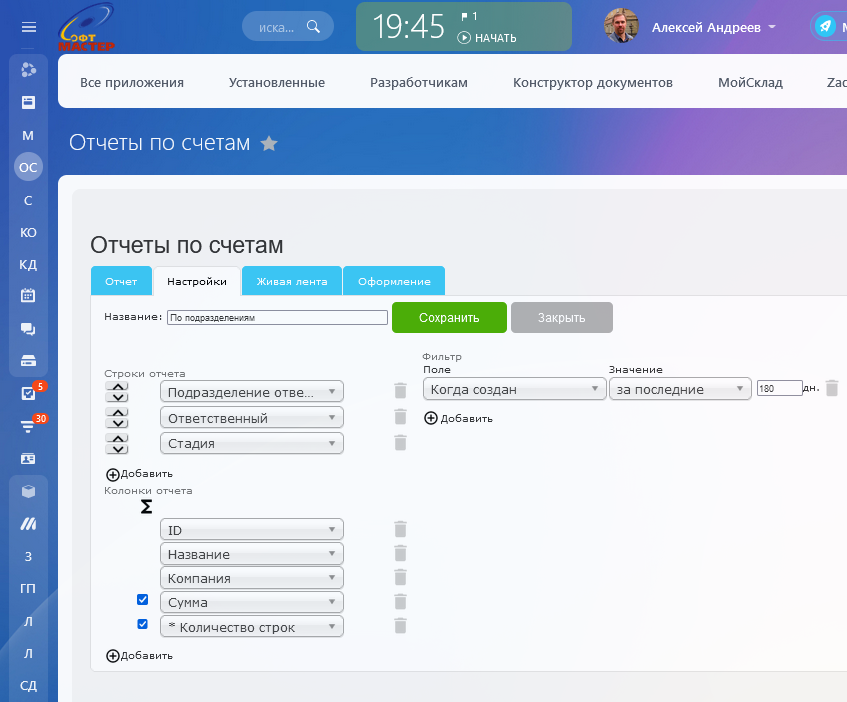Open the striped M sidebar icon

[x=28, y=524]
